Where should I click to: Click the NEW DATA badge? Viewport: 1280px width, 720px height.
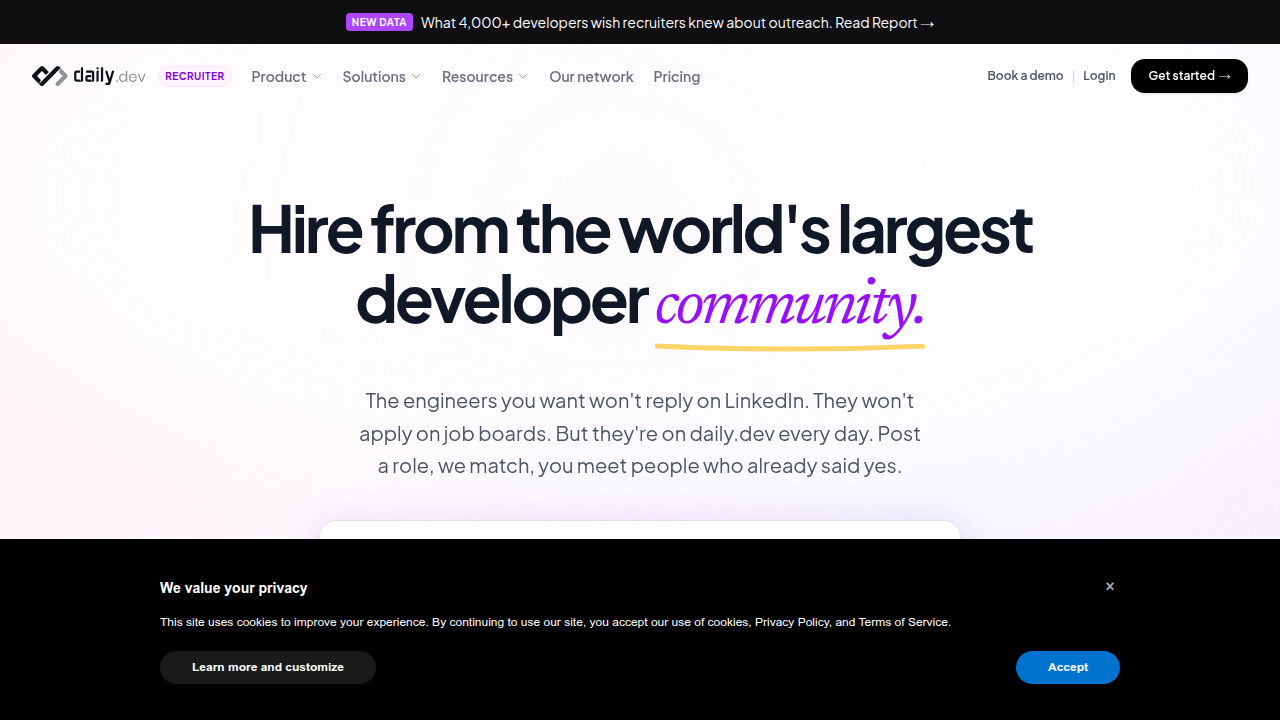[x=379, y=22]
